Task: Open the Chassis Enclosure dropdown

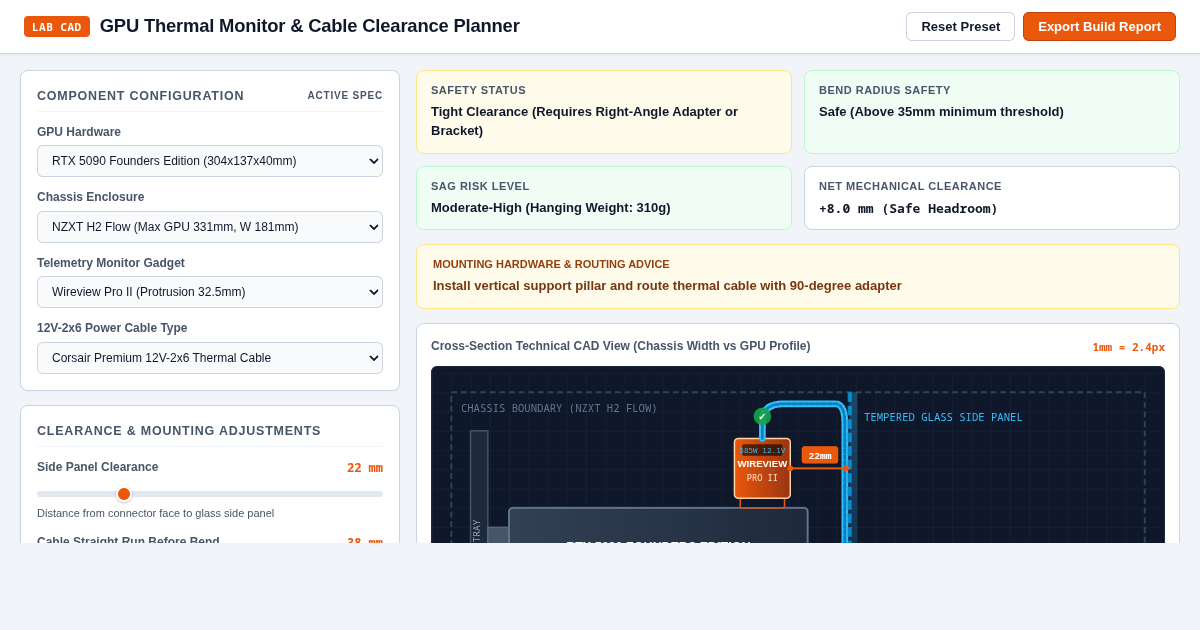Action: 210,227
